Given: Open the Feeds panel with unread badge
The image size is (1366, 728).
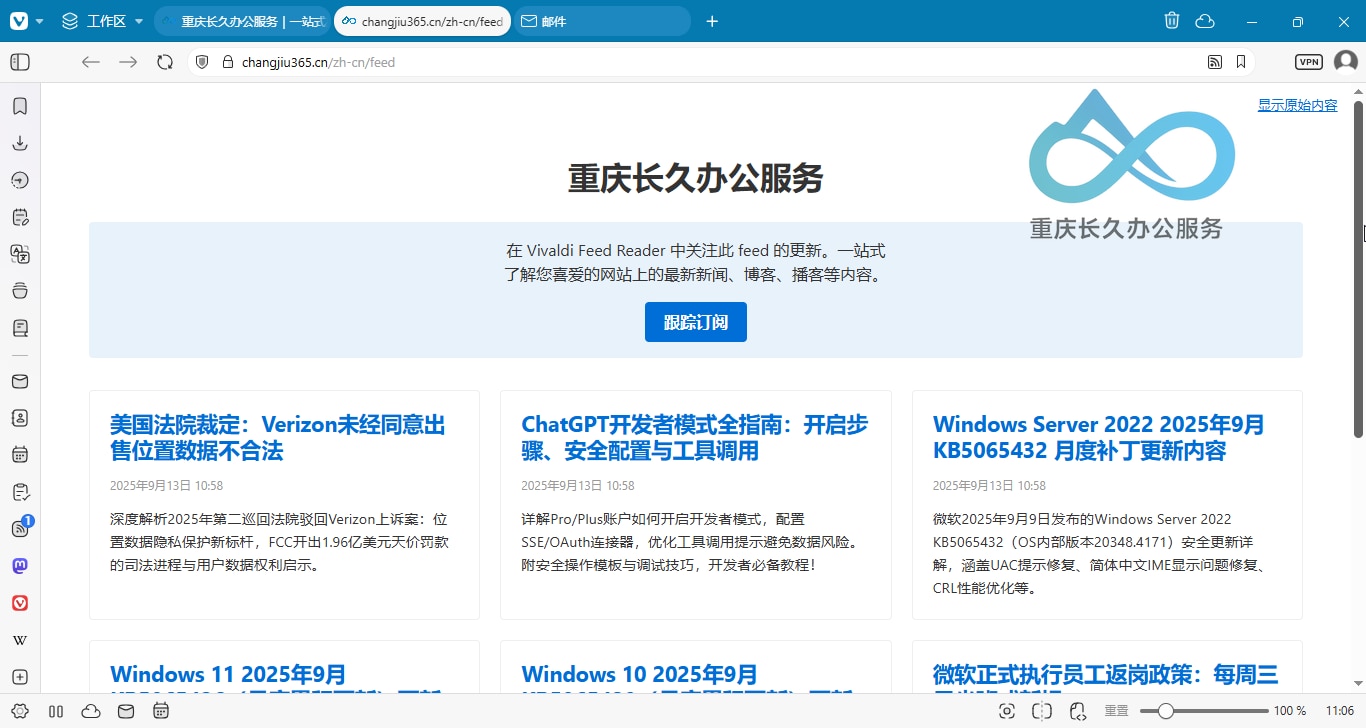Looking at the screenshot, I should point(19,528).
